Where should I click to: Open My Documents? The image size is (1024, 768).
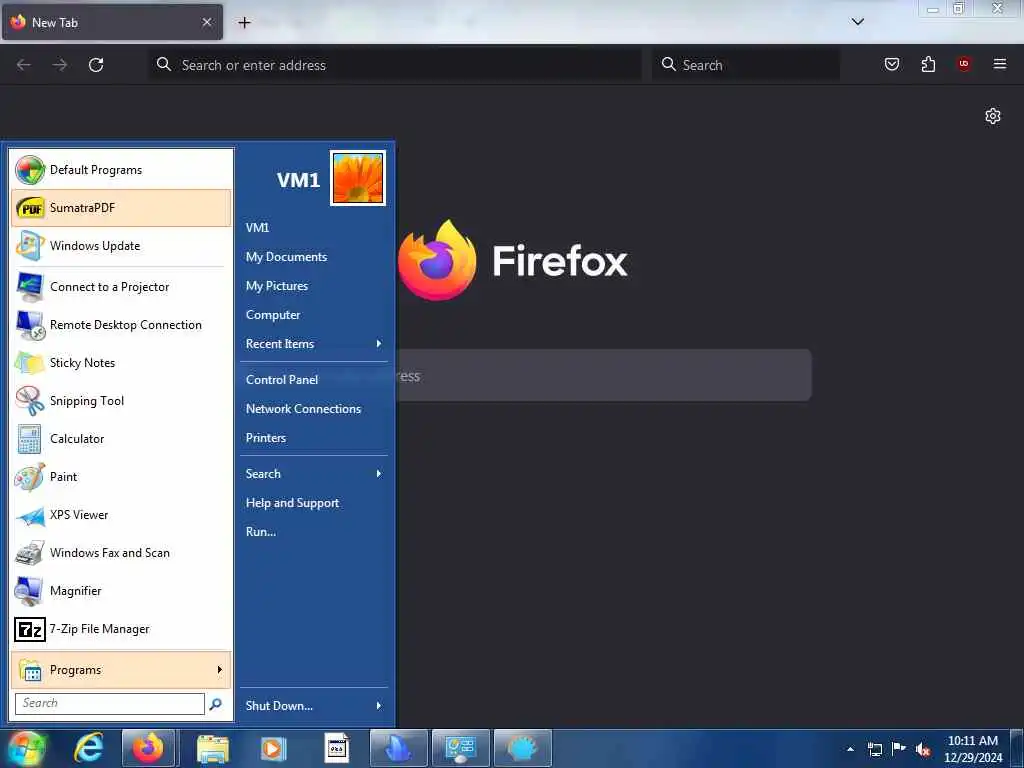[314, 257]
